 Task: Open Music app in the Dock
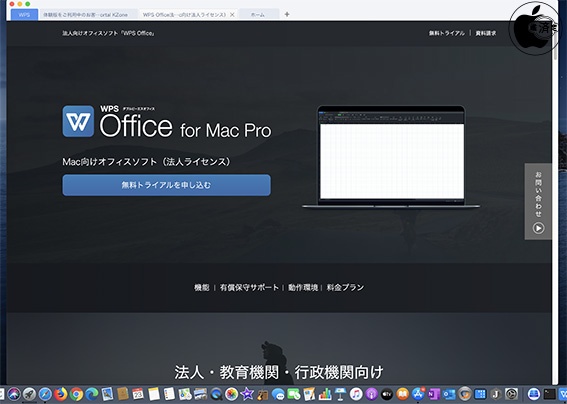pyautogui.click(x=356, y=394)
